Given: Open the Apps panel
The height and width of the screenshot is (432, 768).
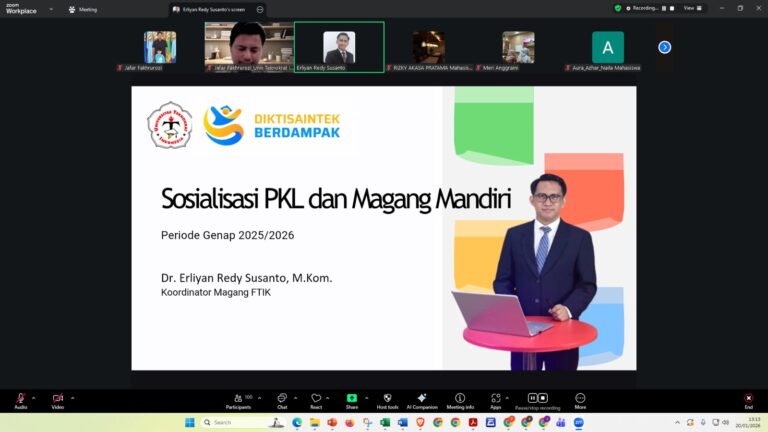Looking at the screenshot, I should pos(496,401).
